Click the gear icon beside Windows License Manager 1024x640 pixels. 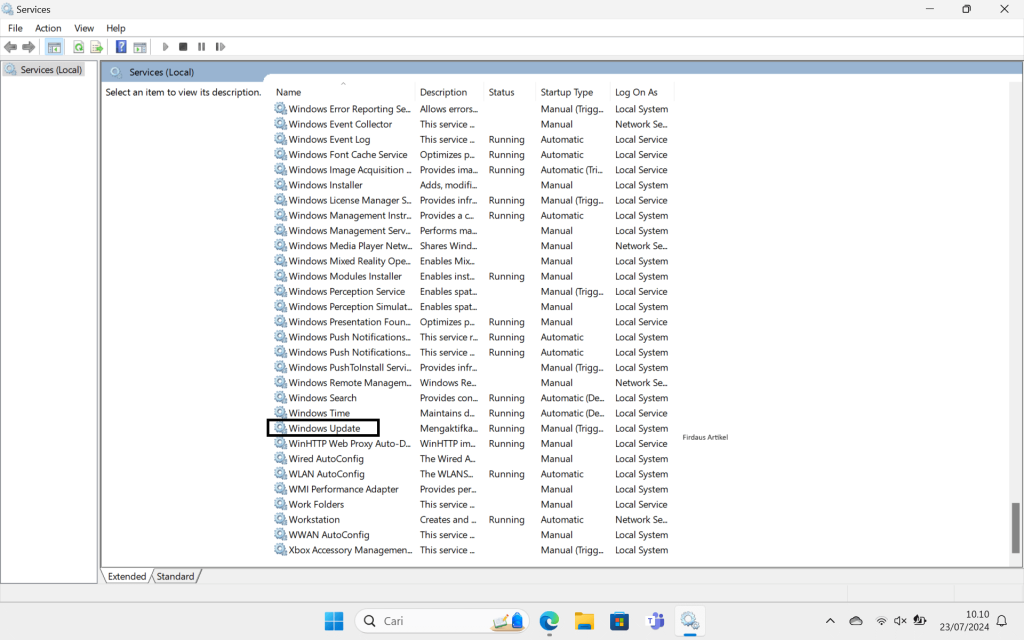280,200
